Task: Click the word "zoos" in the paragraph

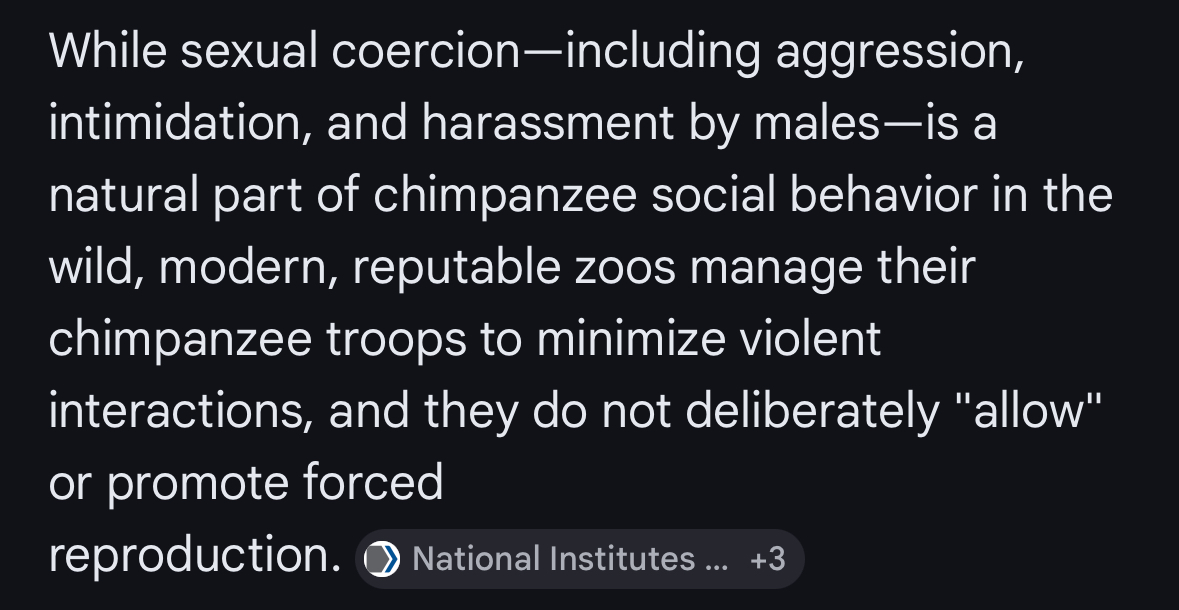Action: coord(626,270)
